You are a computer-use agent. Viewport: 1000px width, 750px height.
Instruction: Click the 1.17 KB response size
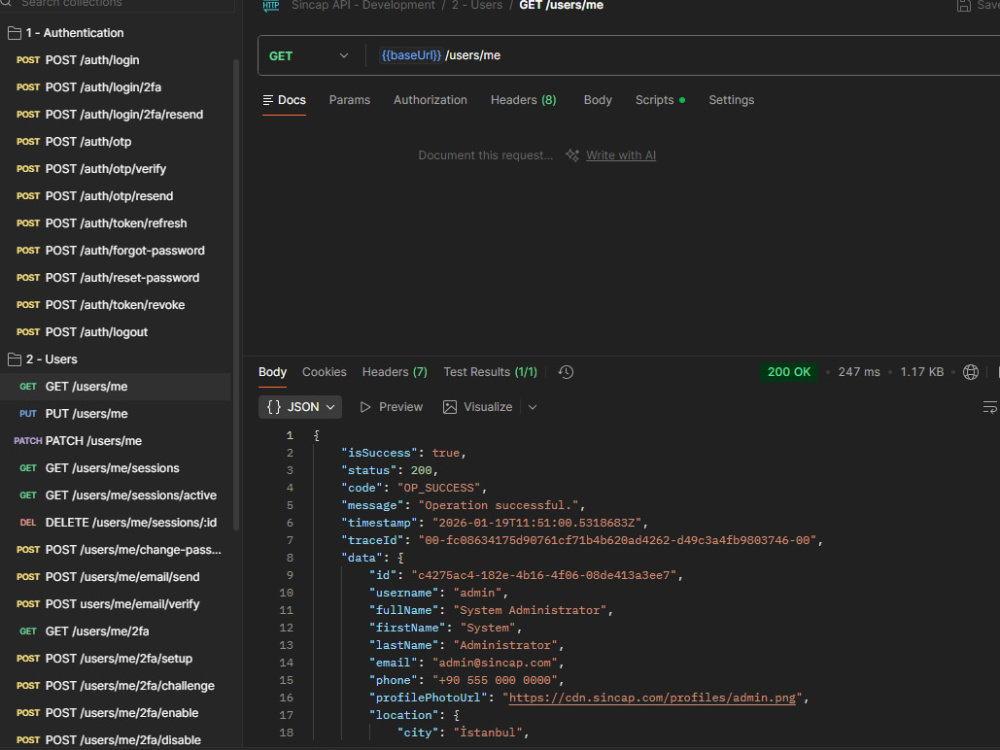[x=922, y=372]
